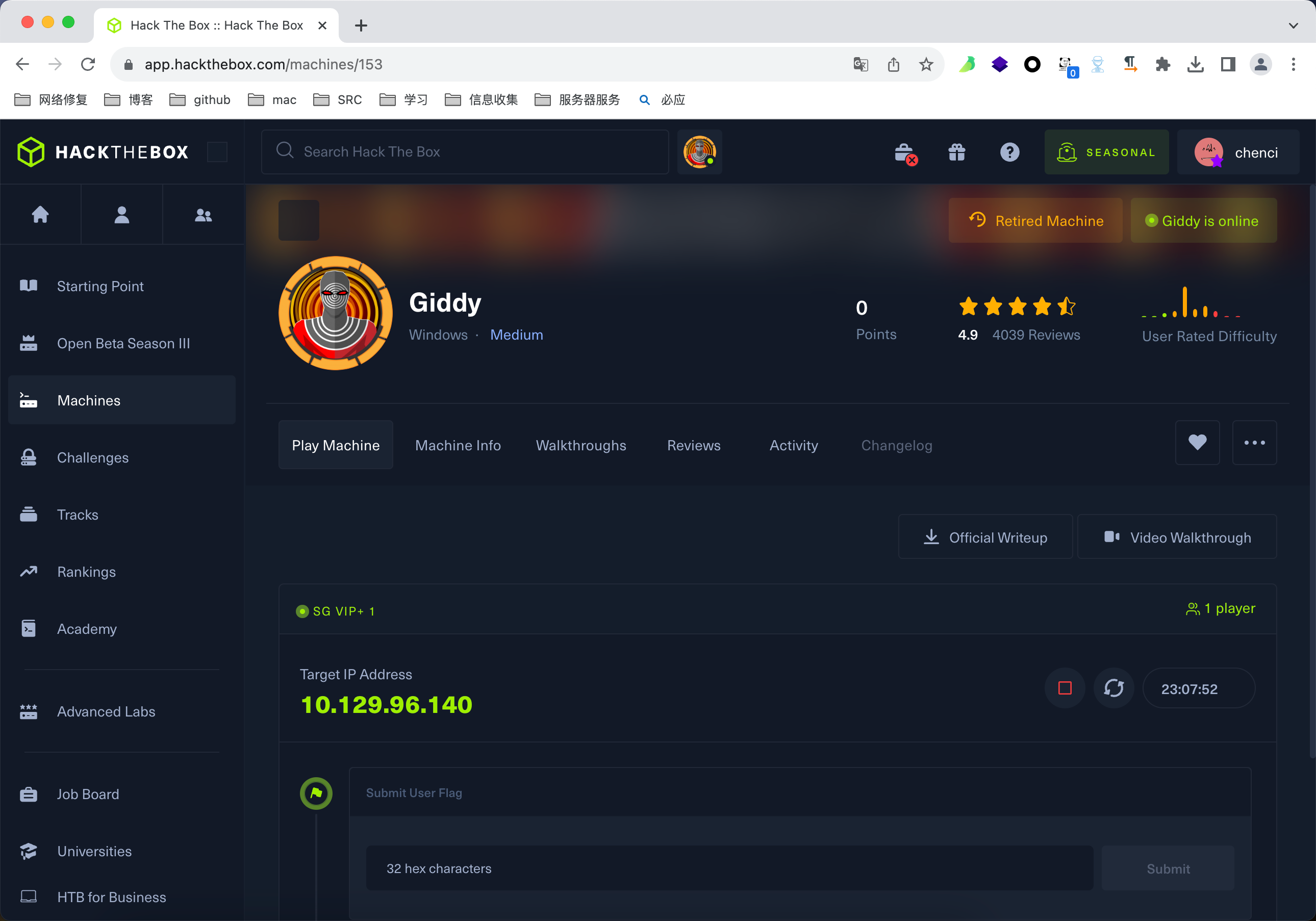
Task: Open the gift box icon in header
Action: (956, 152)
